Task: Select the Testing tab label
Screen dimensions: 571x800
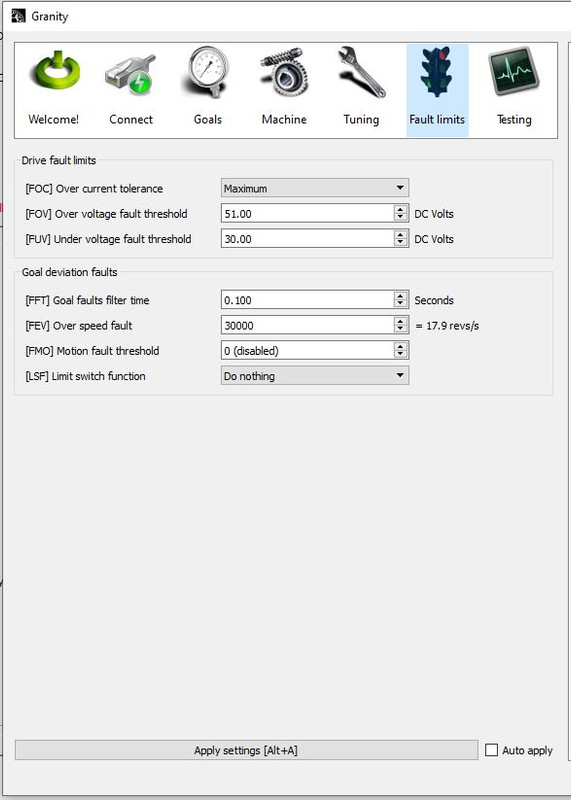Action: tap(514, 119)
